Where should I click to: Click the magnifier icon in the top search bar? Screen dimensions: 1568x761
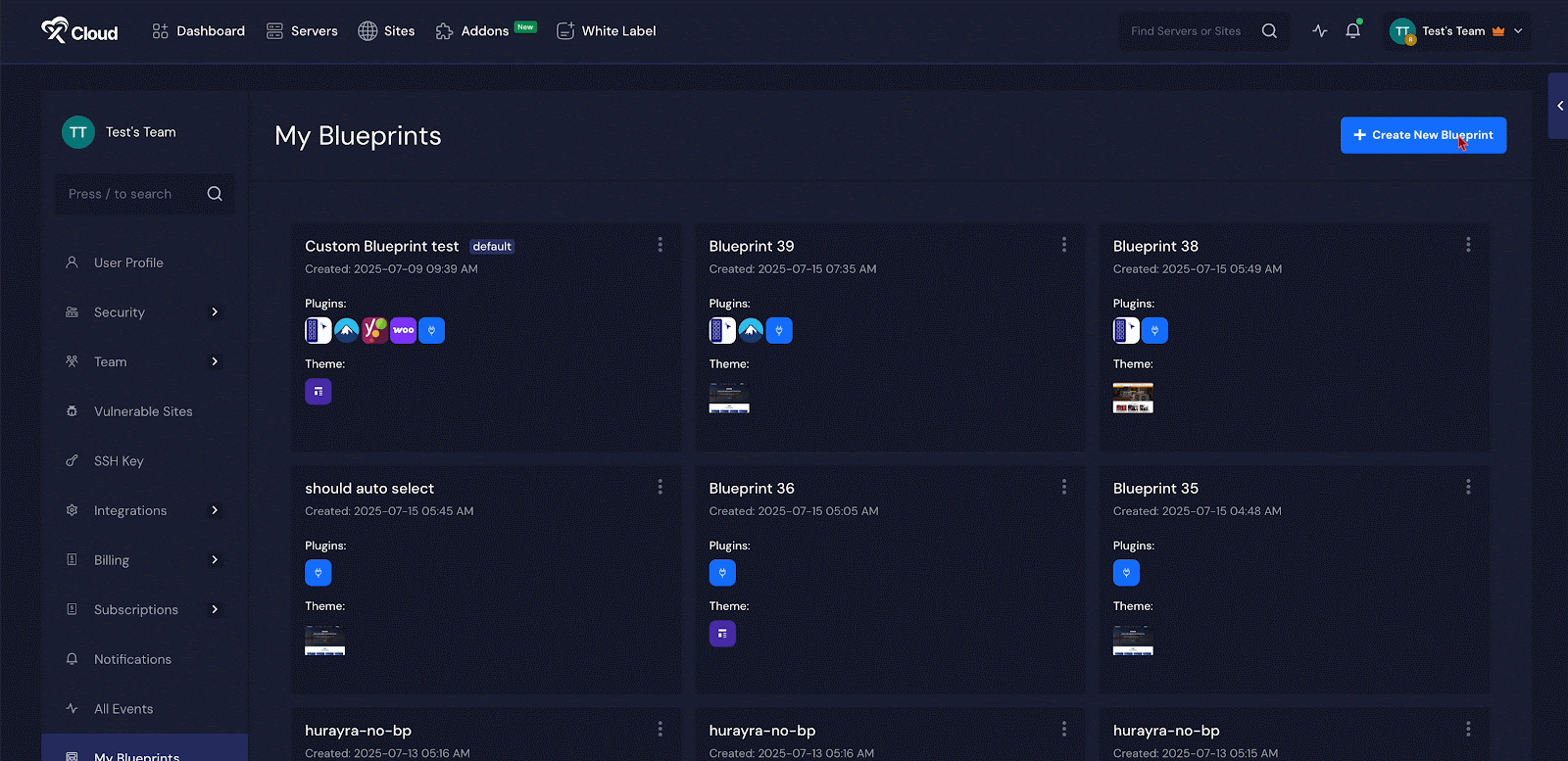tap(1269, 31)
